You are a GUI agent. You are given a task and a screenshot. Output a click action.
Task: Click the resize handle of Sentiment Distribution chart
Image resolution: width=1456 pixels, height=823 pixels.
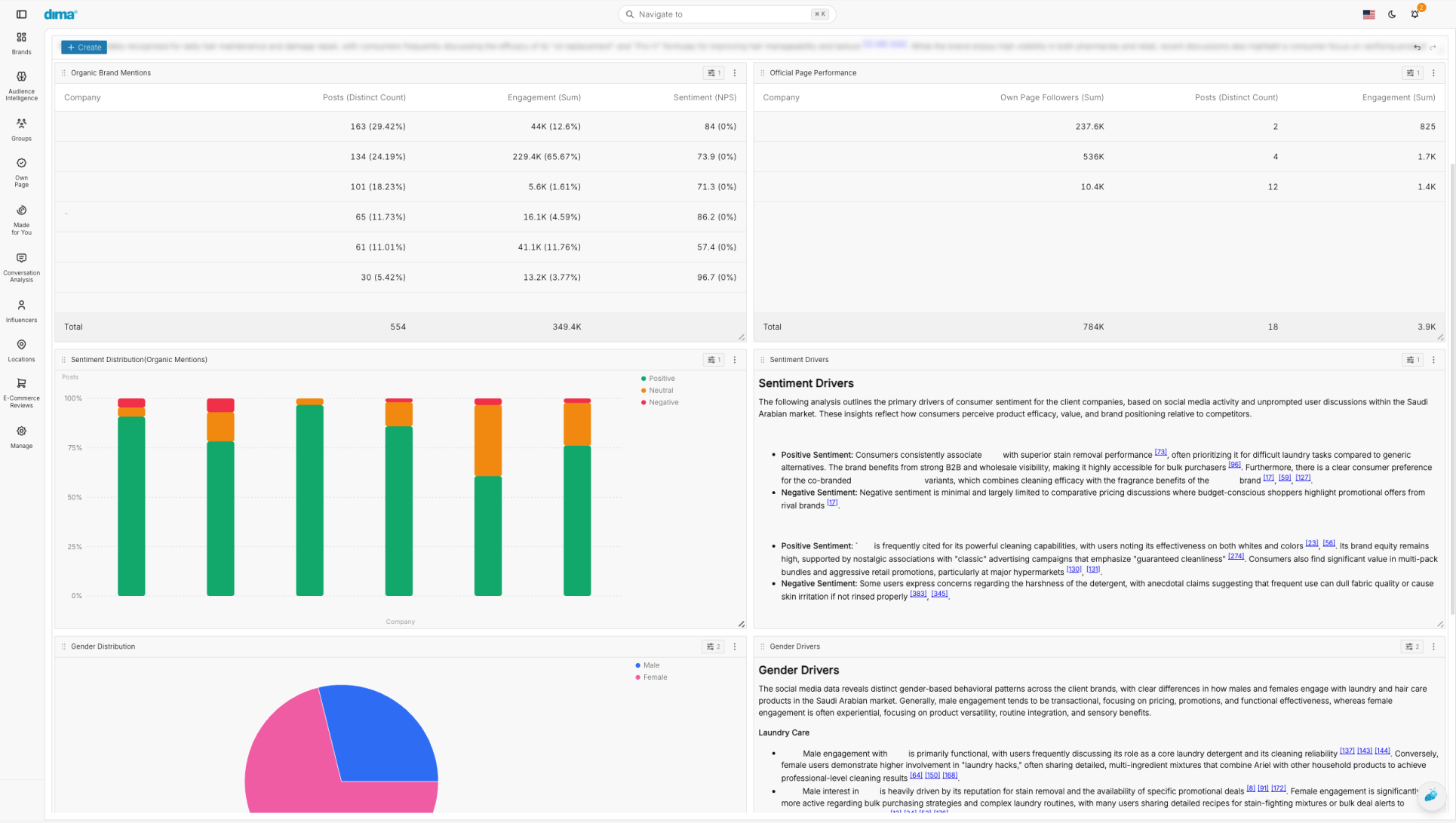coord(742,624)
